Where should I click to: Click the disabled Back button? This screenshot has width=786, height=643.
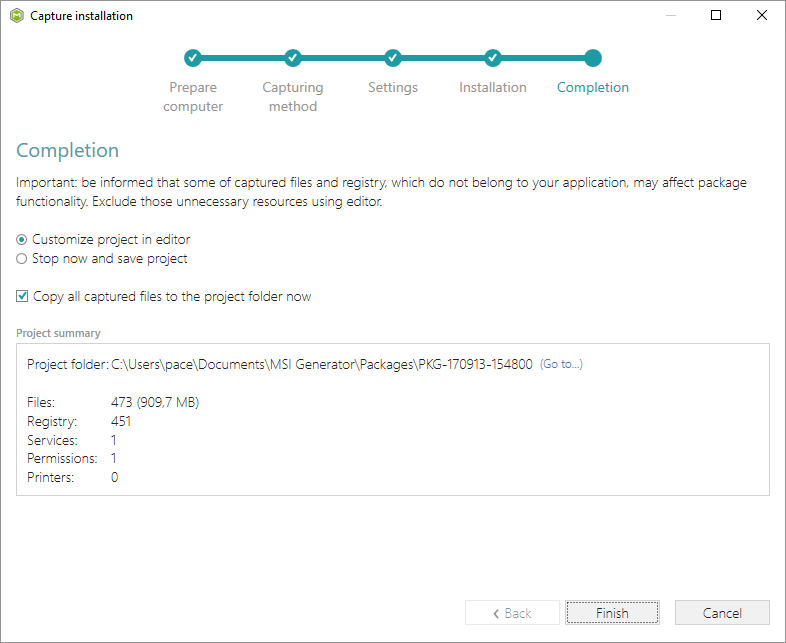pyautogui.click(x=512, y=612)
